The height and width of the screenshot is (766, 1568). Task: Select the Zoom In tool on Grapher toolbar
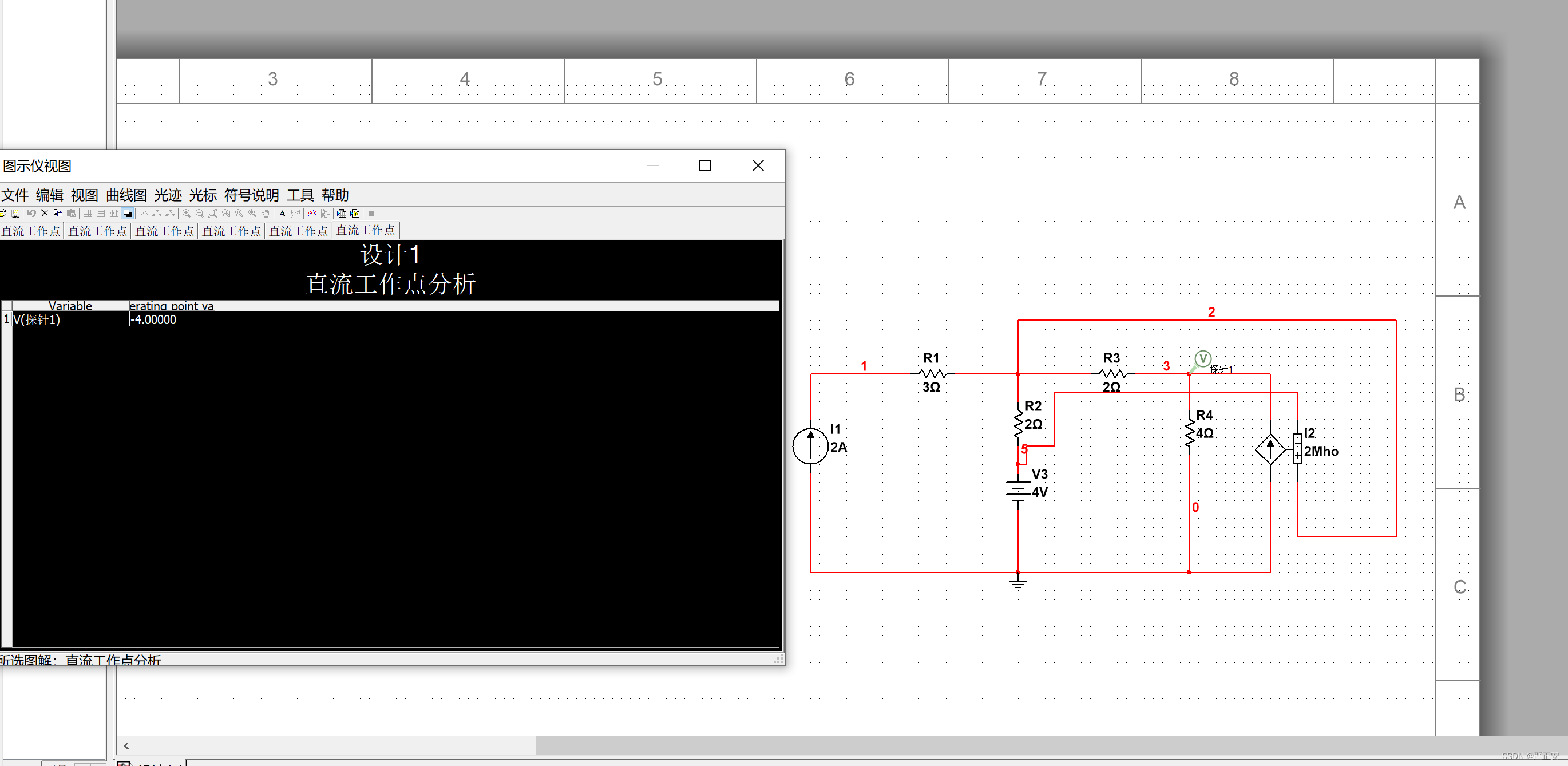pos(187,213)
